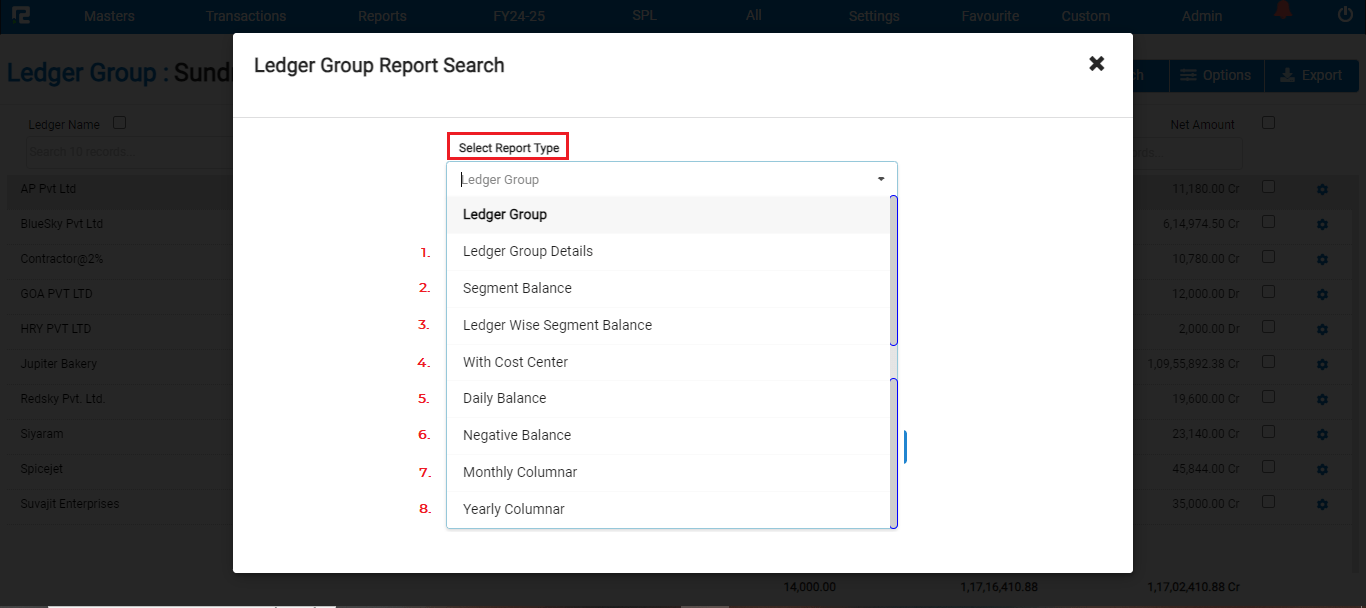Open the Masters menu
Screen dimensions: 1366x608
tap(109, 16)
